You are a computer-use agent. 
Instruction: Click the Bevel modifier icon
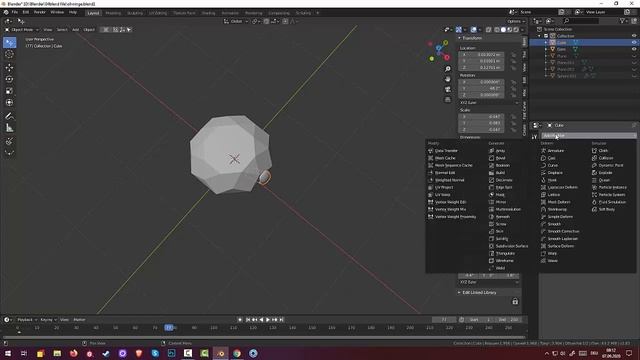pos(491,158)
